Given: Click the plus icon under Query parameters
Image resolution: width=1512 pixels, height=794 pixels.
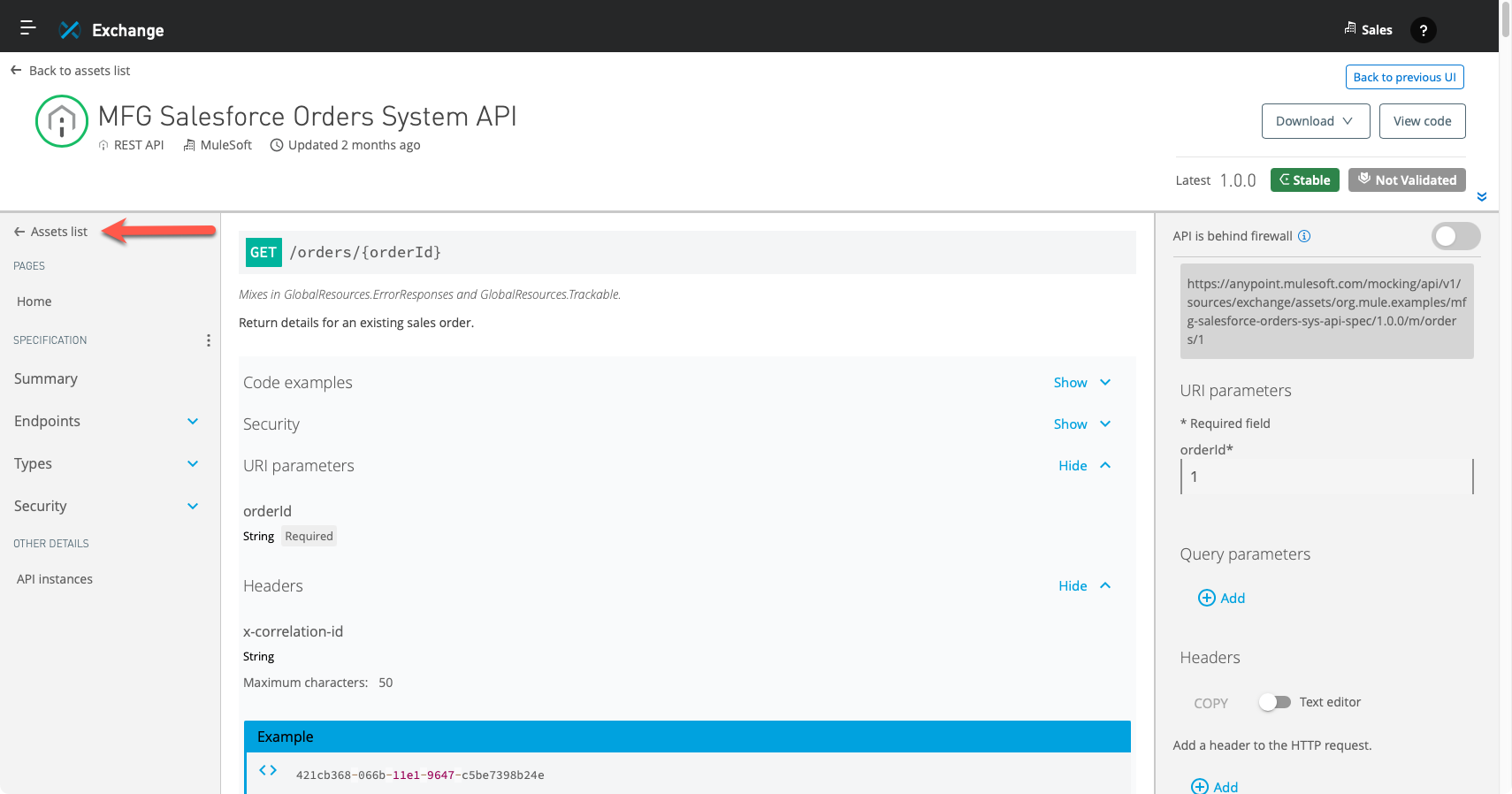Looking at the screenshot, I should [x=1206, y=598].
